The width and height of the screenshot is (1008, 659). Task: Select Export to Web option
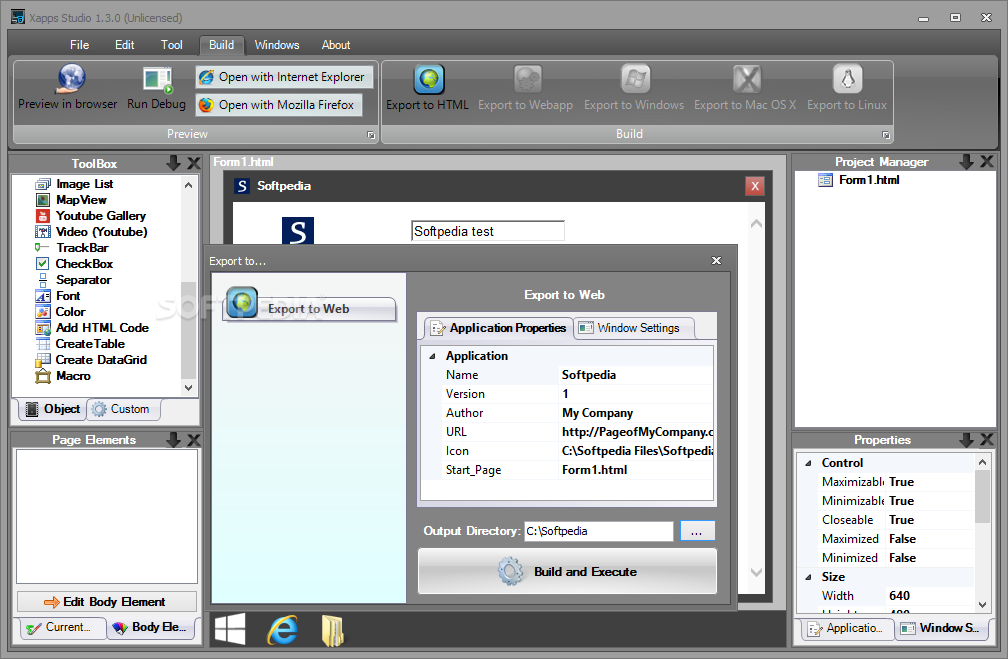[x=309, y=309]
